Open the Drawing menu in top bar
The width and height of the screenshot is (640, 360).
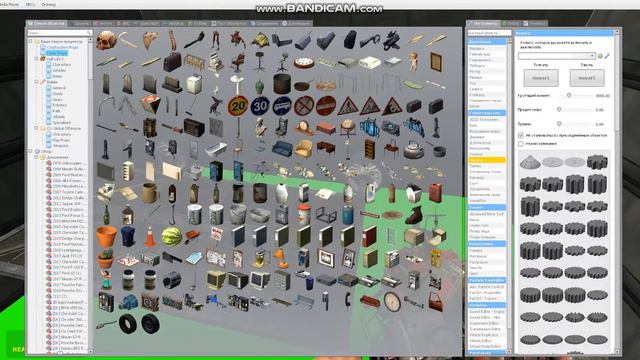click(x=49, y=4)
